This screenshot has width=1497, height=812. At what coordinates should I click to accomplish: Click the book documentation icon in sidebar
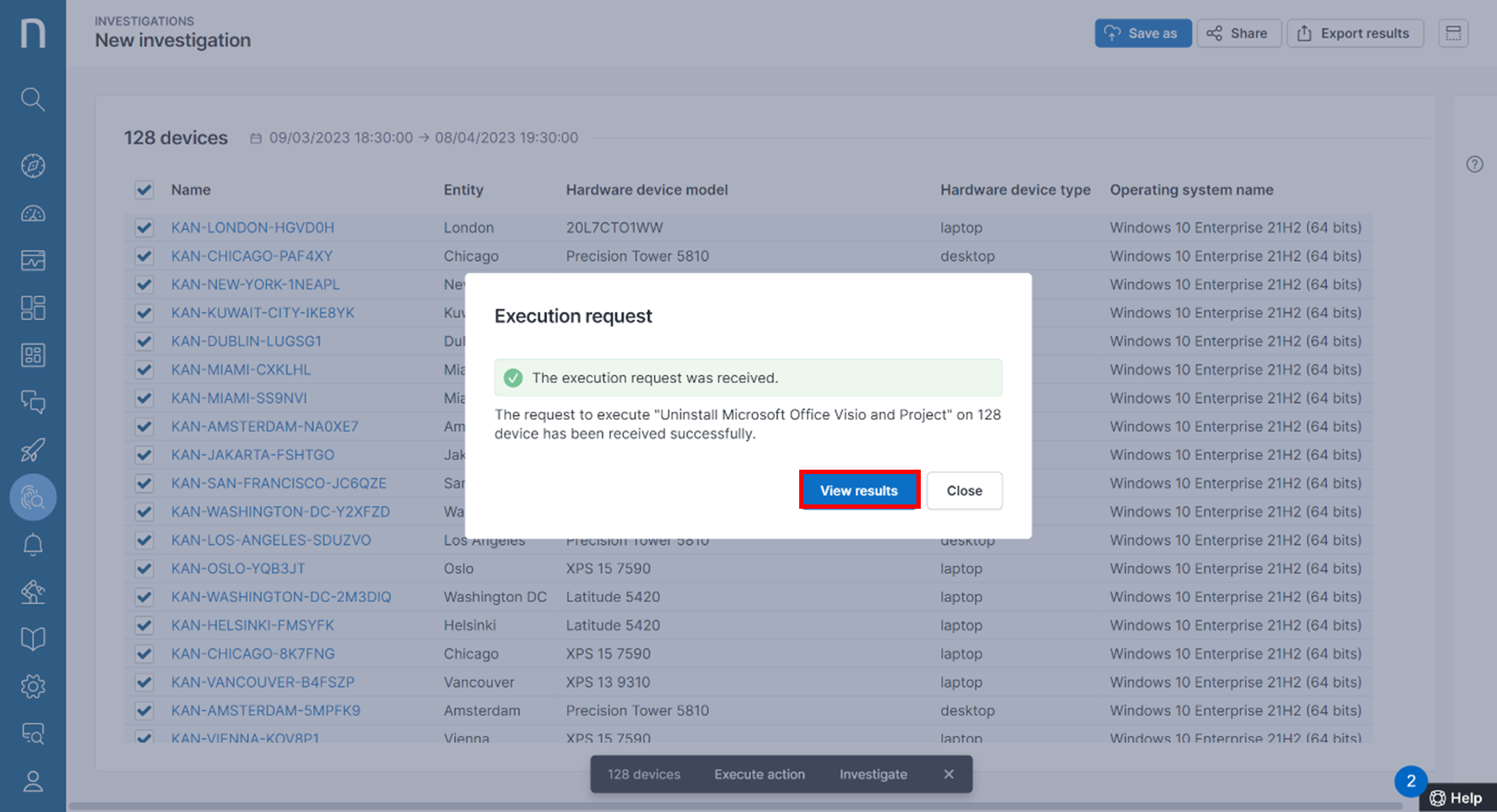coord(33,638)
